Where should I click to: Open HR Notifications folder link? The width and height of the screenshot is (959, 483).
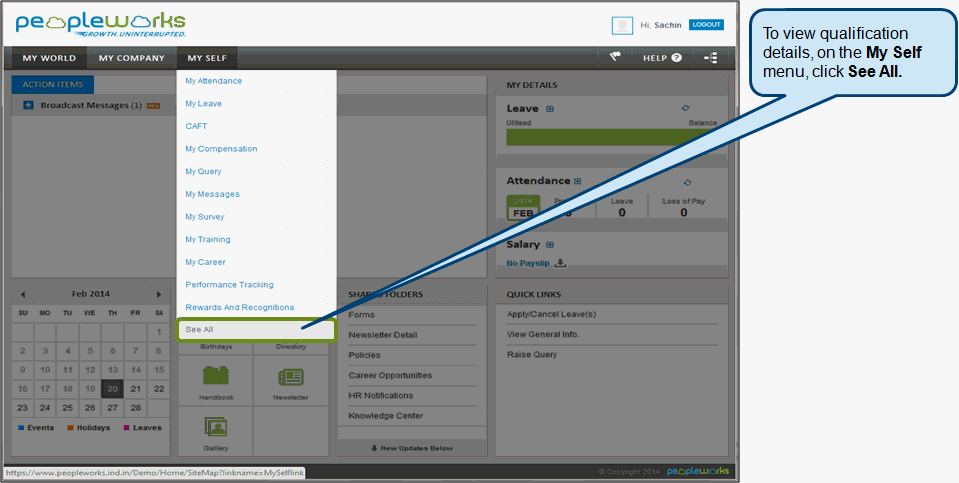point(380,396)
